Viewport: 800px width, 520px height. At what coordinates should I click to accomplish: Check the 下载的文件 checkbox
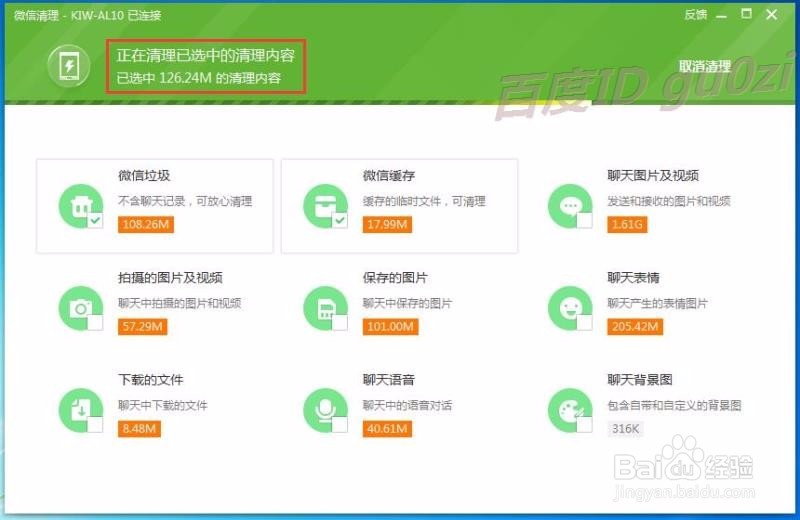[x=95, y=425]
